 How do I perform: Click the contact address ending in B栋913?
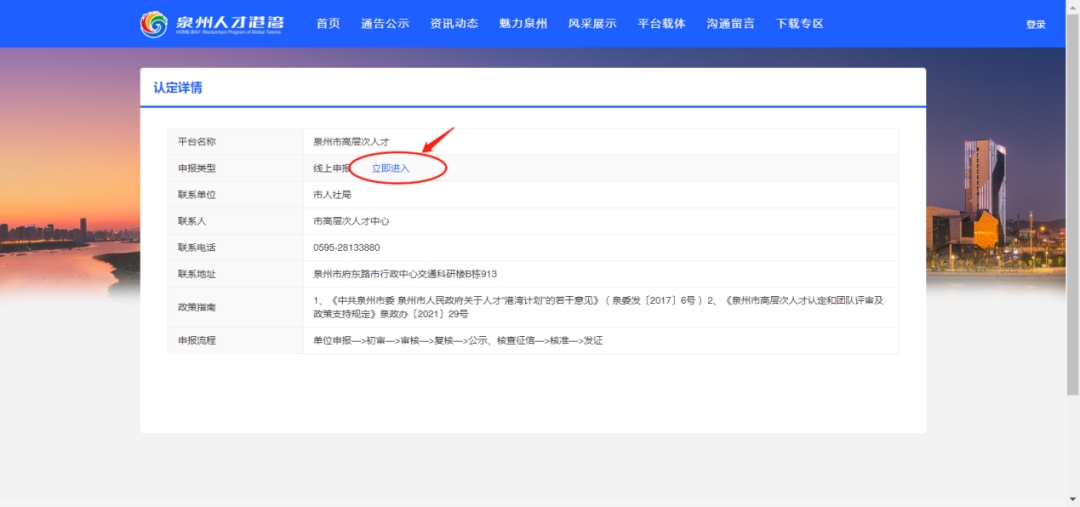(x=405, y=273)
